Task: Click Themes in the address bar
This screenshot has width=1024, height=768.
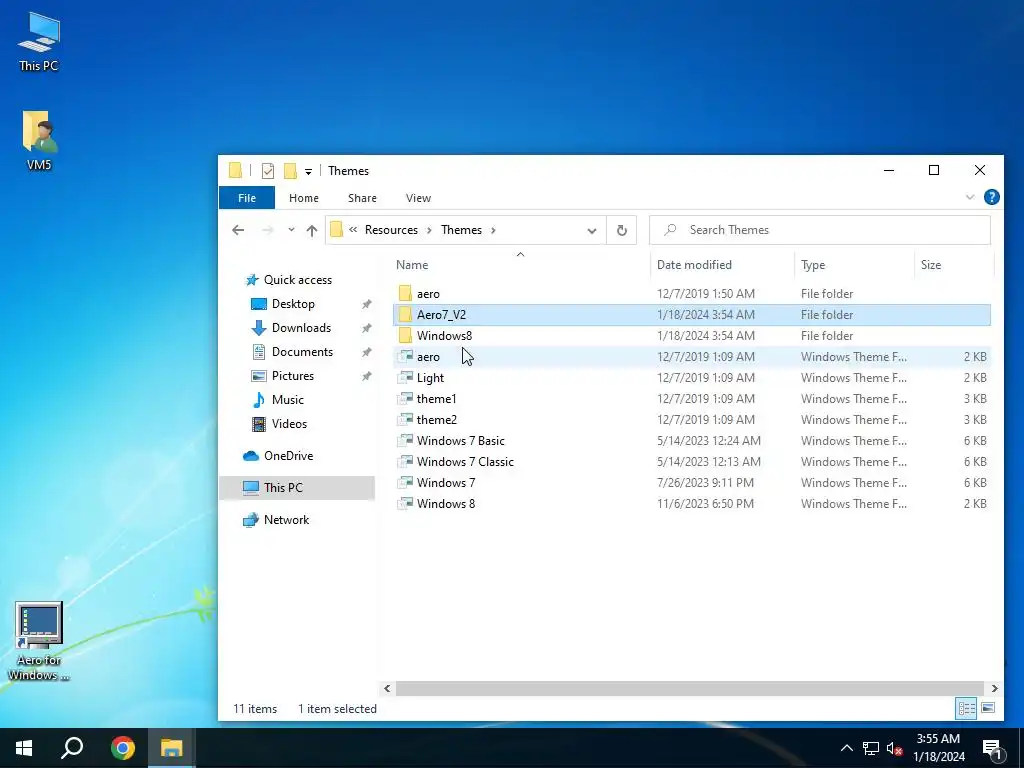Action: pyautogui.click(x=461, y=230)
